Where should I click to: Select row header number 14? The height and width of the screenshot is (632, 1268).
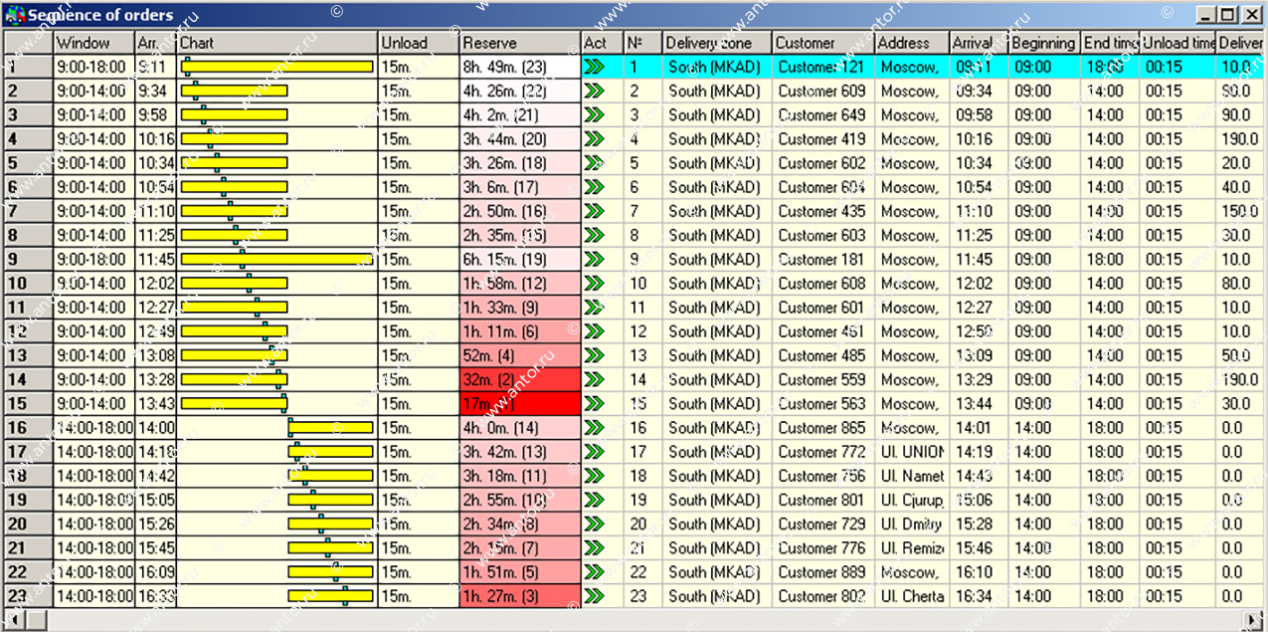[28, 379]
